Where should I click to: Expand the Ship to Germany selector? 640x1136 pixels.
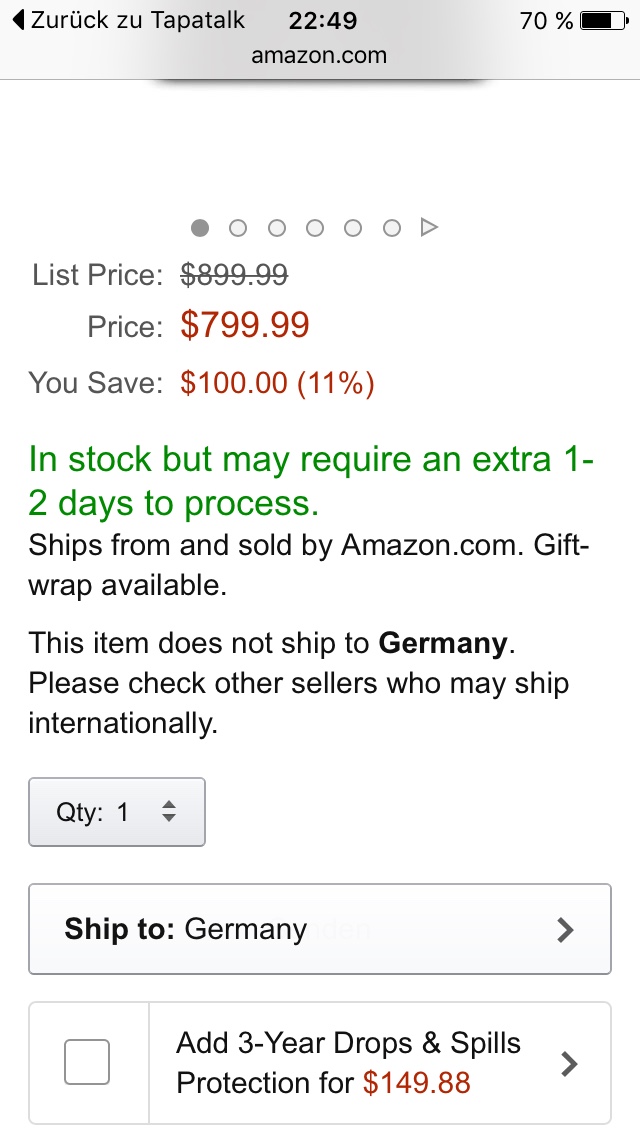pyautogui.click(x=319, y=929)
